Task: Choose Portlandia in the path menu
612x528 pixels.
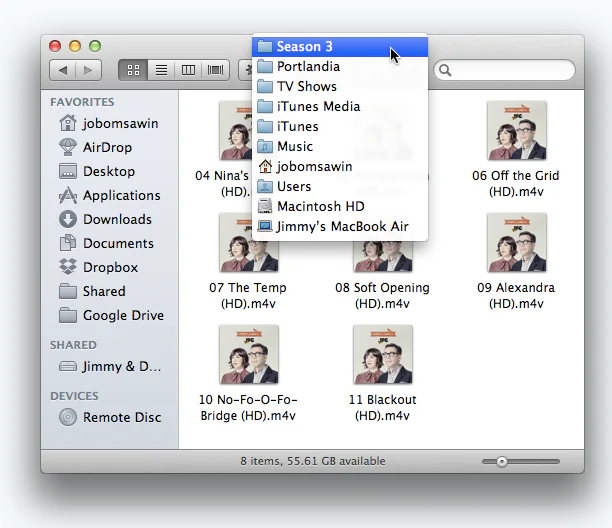Action: coord(340,66)
